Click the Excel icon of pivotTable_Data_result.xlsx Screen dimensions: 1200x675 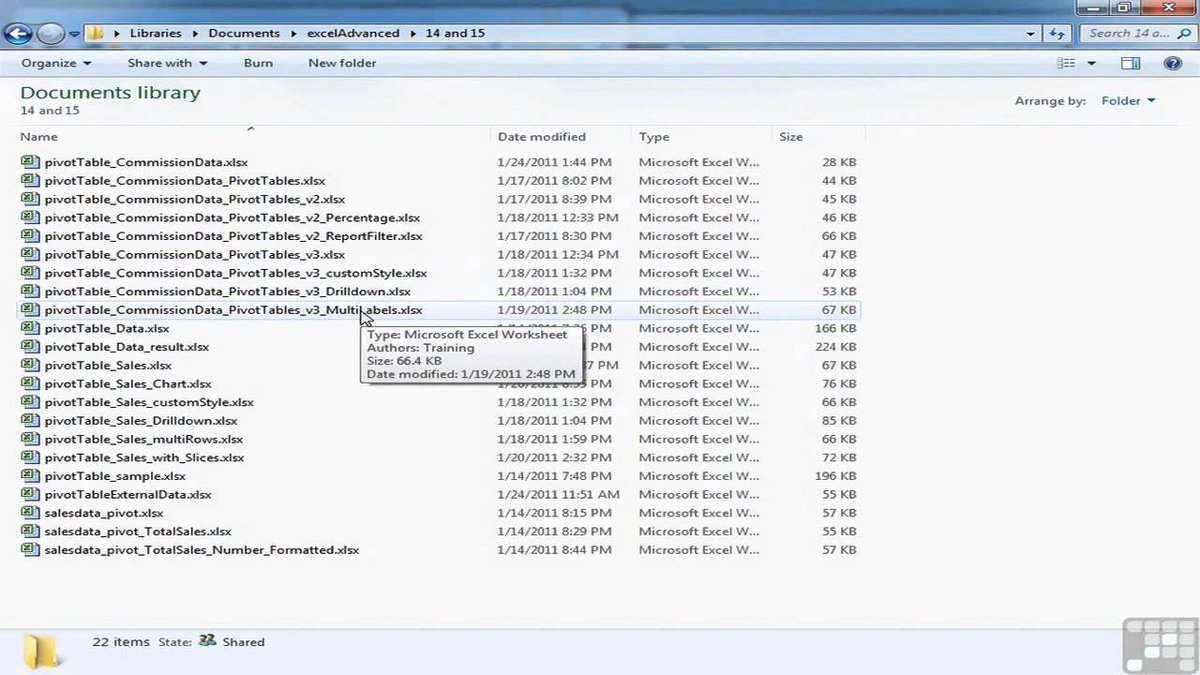point(29,347)
